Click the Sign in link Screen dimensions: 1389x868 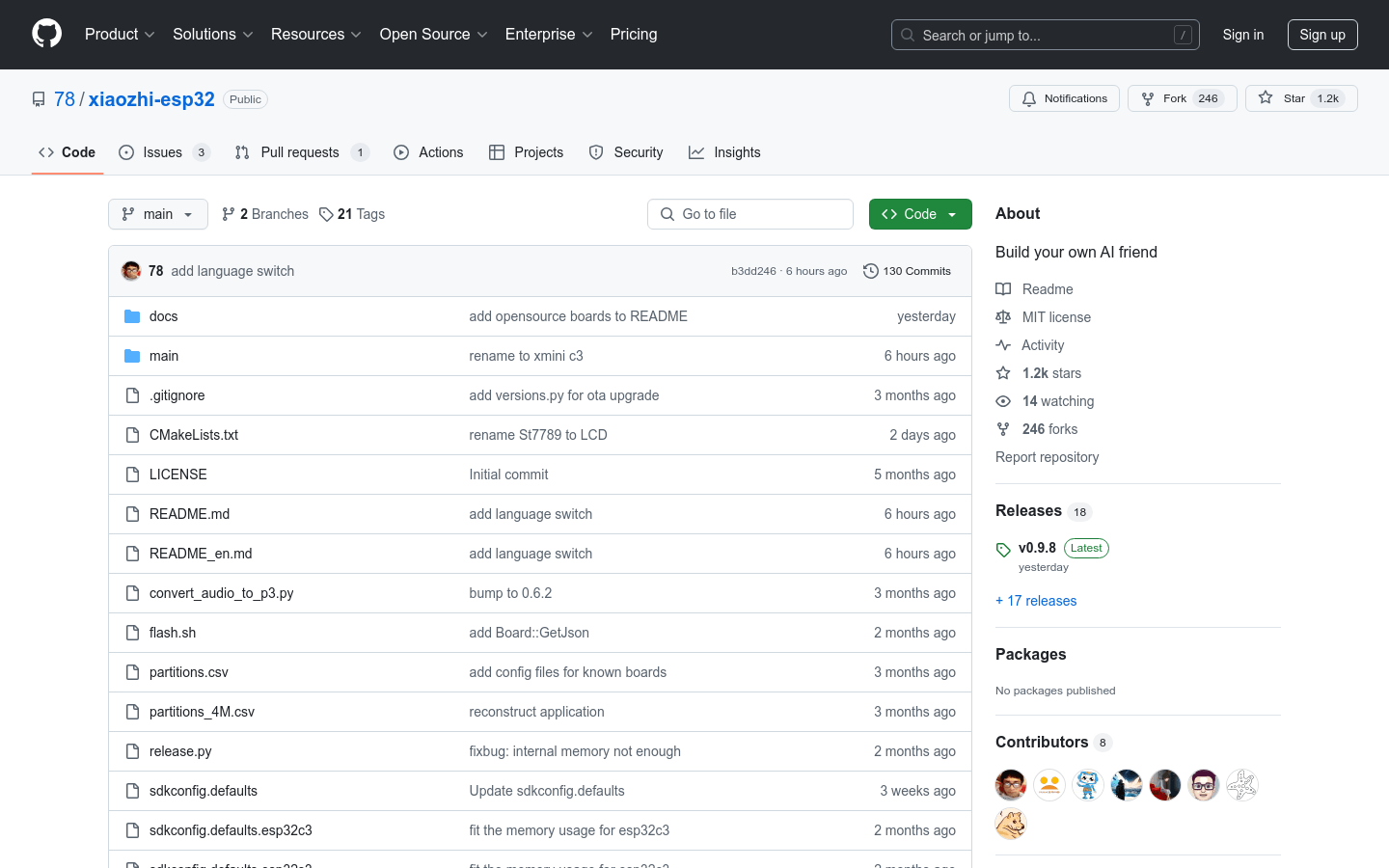pos(1243,35)
